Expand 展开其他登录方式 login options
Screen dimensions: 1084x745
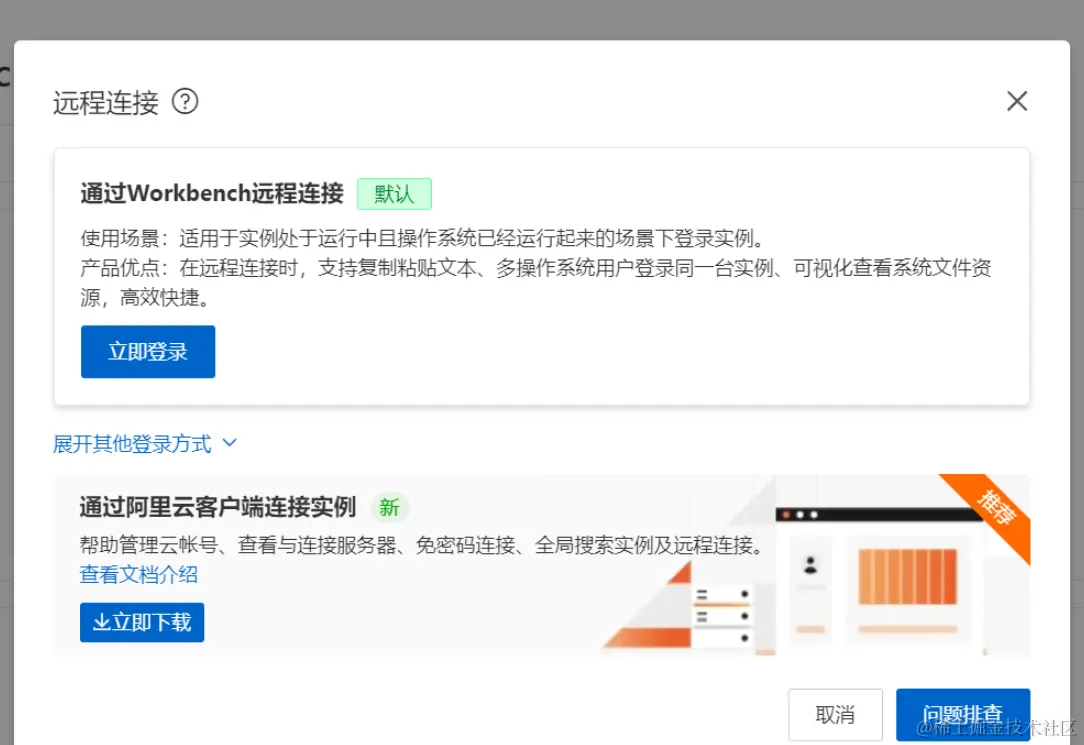144,444
